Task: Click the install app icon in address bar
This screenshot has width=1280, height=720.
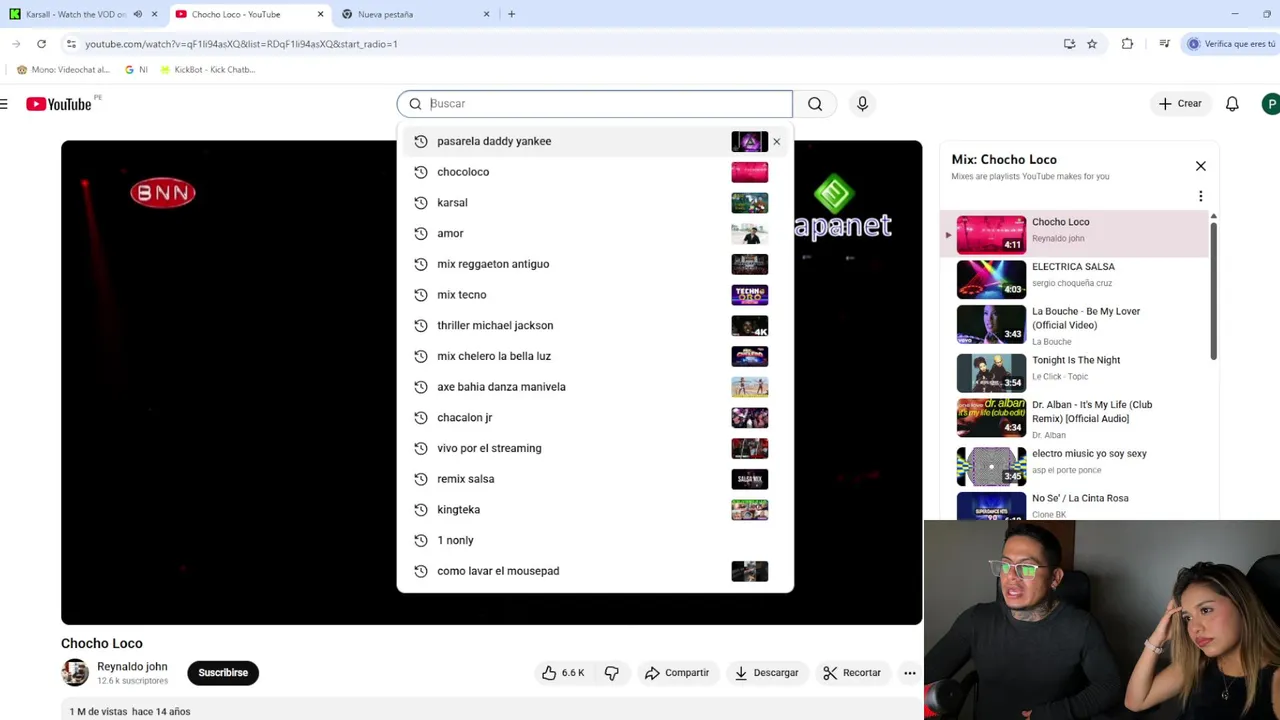Action: point(1069,44)
